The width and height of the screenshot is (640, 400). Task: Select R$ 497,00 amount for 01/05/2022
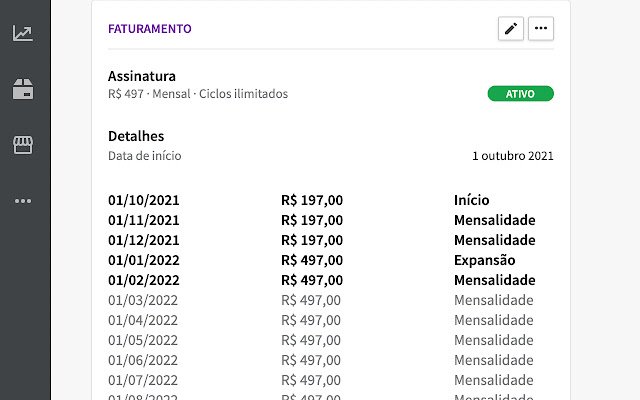click(311, 340)
